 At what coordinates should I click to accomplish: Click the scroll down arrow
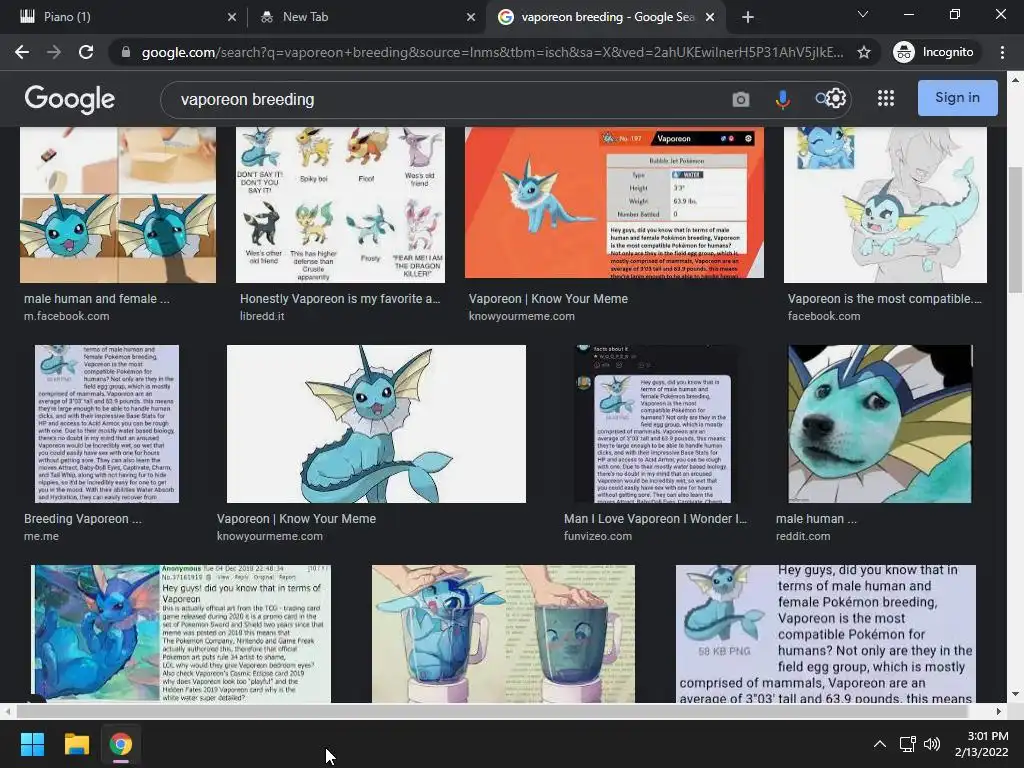coord(1014,694)
